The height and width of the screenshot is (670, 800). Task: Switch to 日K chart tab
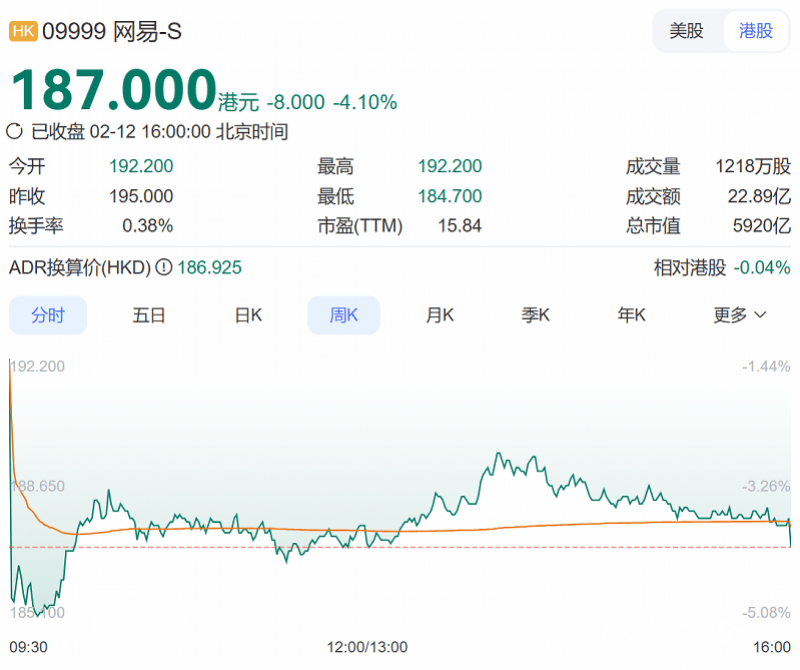click(248, 315)
